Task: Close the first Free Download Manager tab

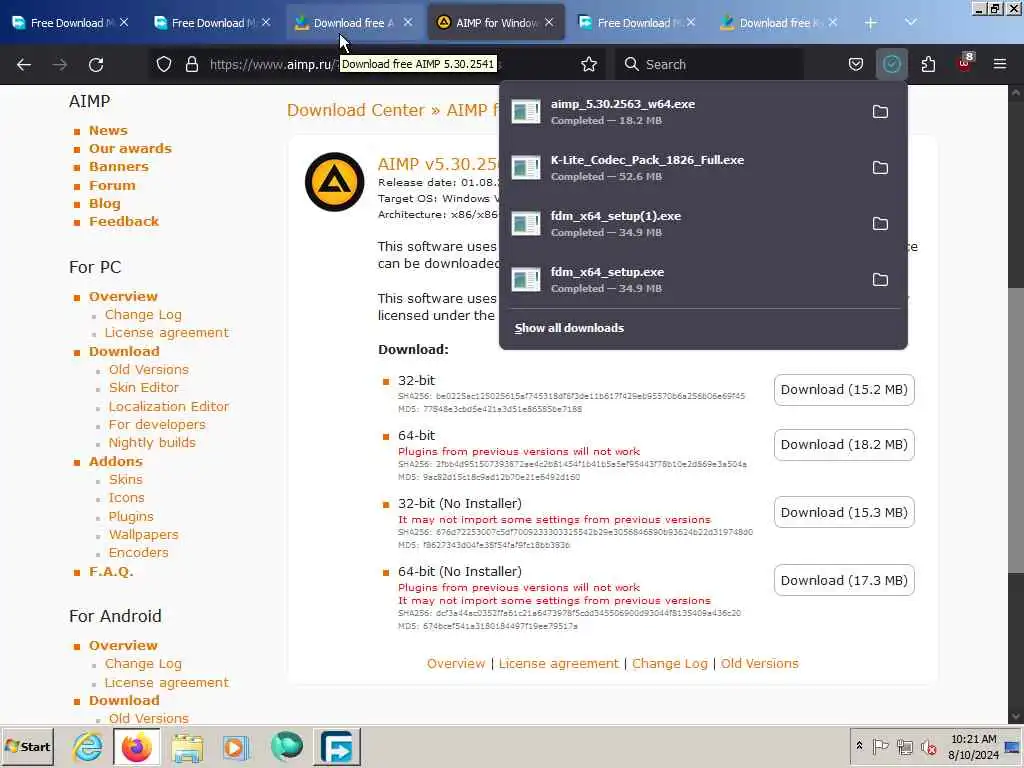Action: pyautogui.click(x=124, y=22)
